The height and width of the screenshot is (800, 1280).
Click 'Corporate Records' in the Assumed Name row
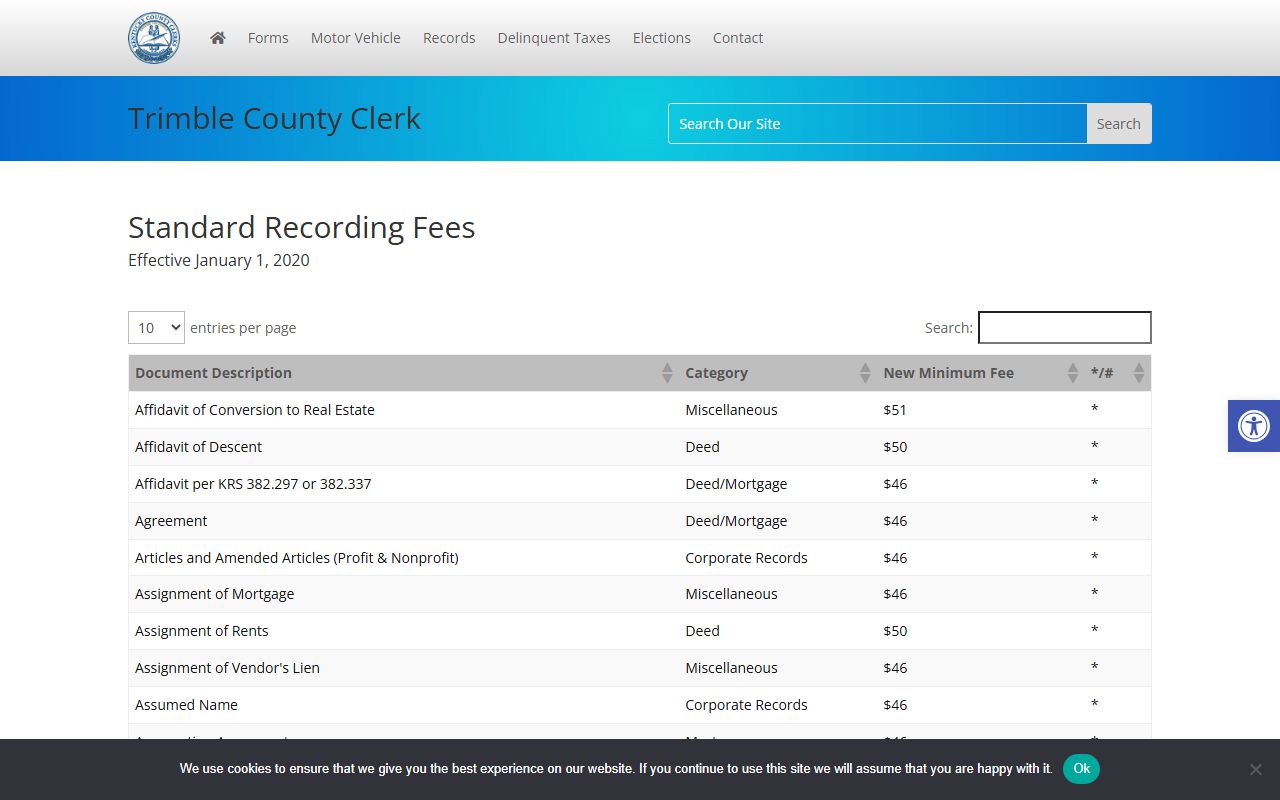(746, 705)
